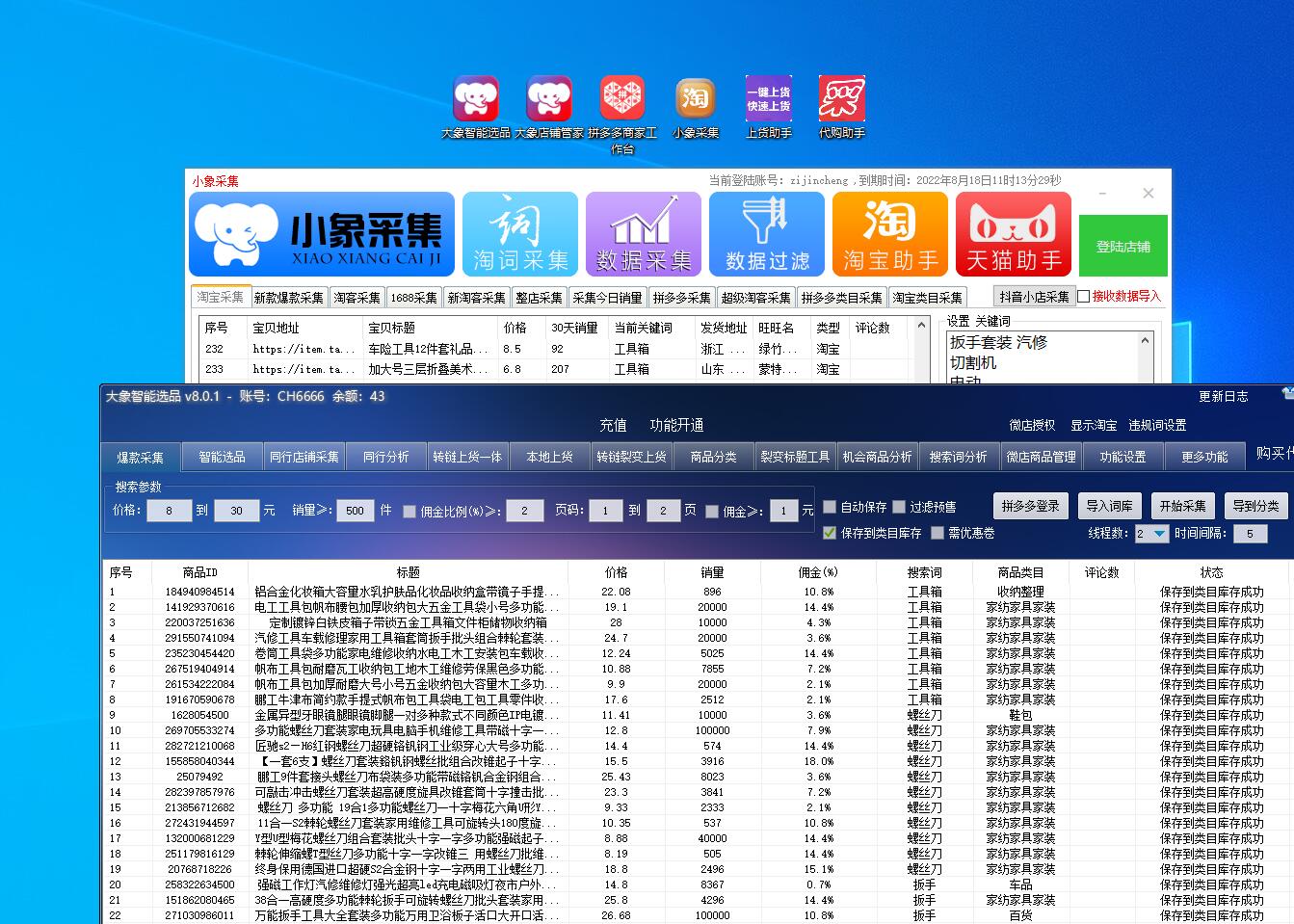The image size is (1294, 924).
Task: Click scroll-up arrow of keyword list
Action: [x=1146, y=341]
